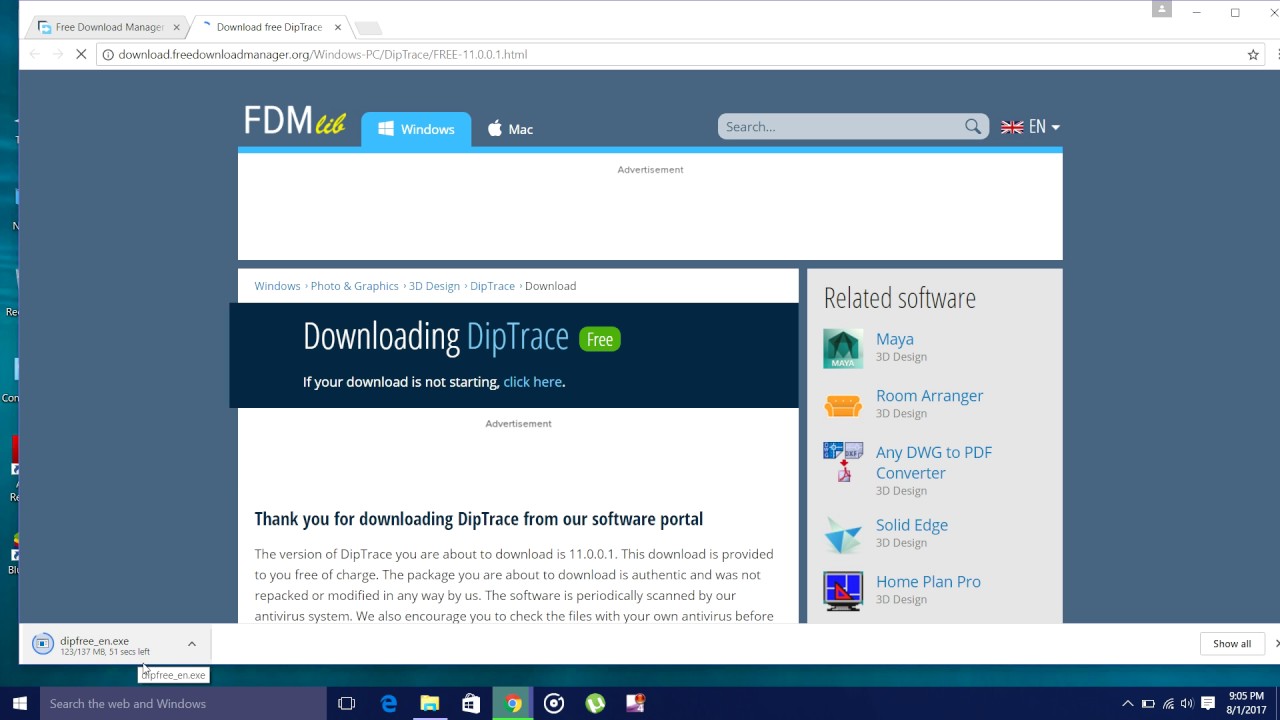Click the Home Plan Pro icon
The height and width of the screenshot is (720, 1280).
click(843, 591)
